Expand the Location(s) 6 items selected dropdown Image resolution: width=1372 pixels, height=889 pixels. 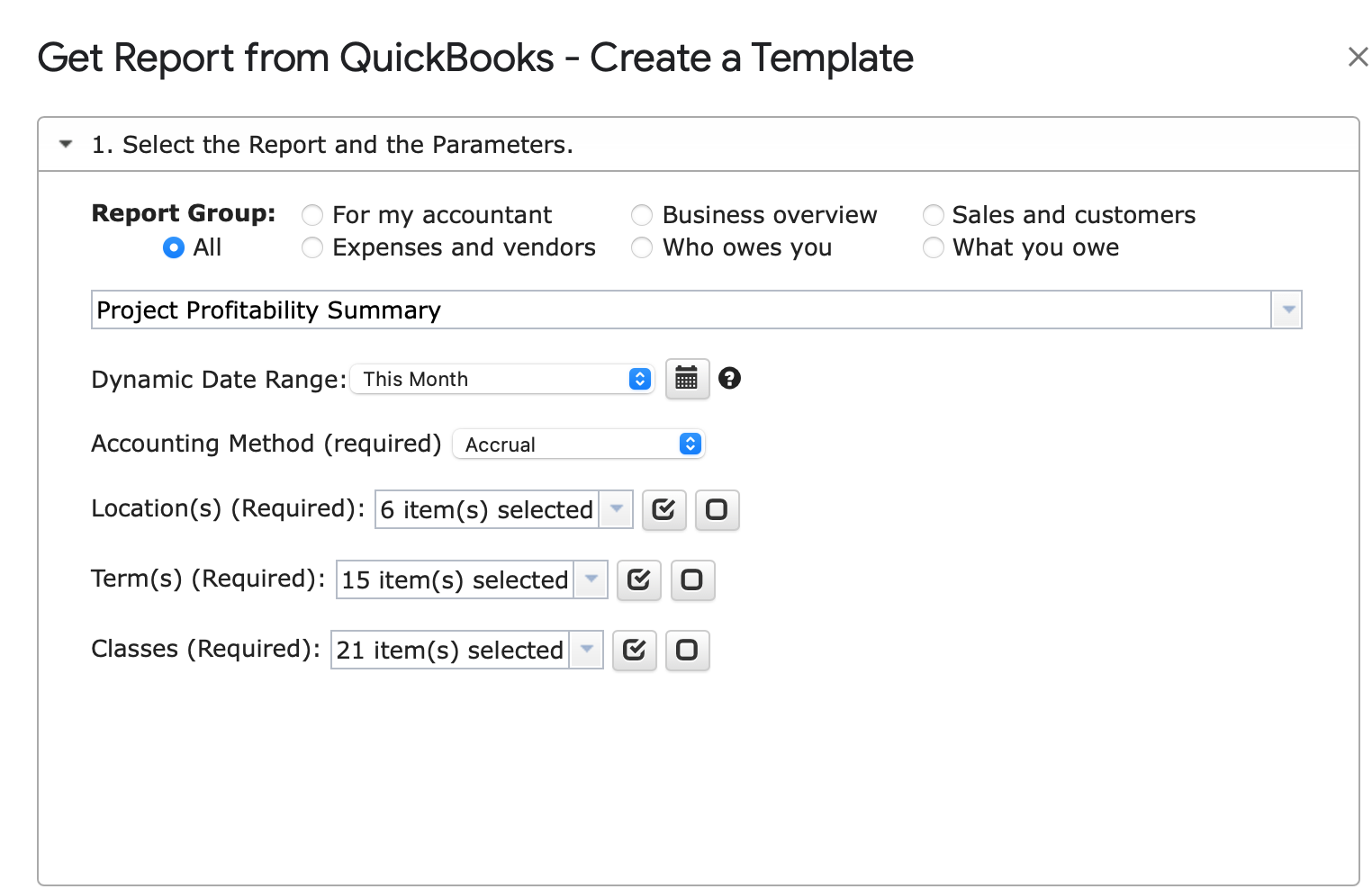pos(617,509)
